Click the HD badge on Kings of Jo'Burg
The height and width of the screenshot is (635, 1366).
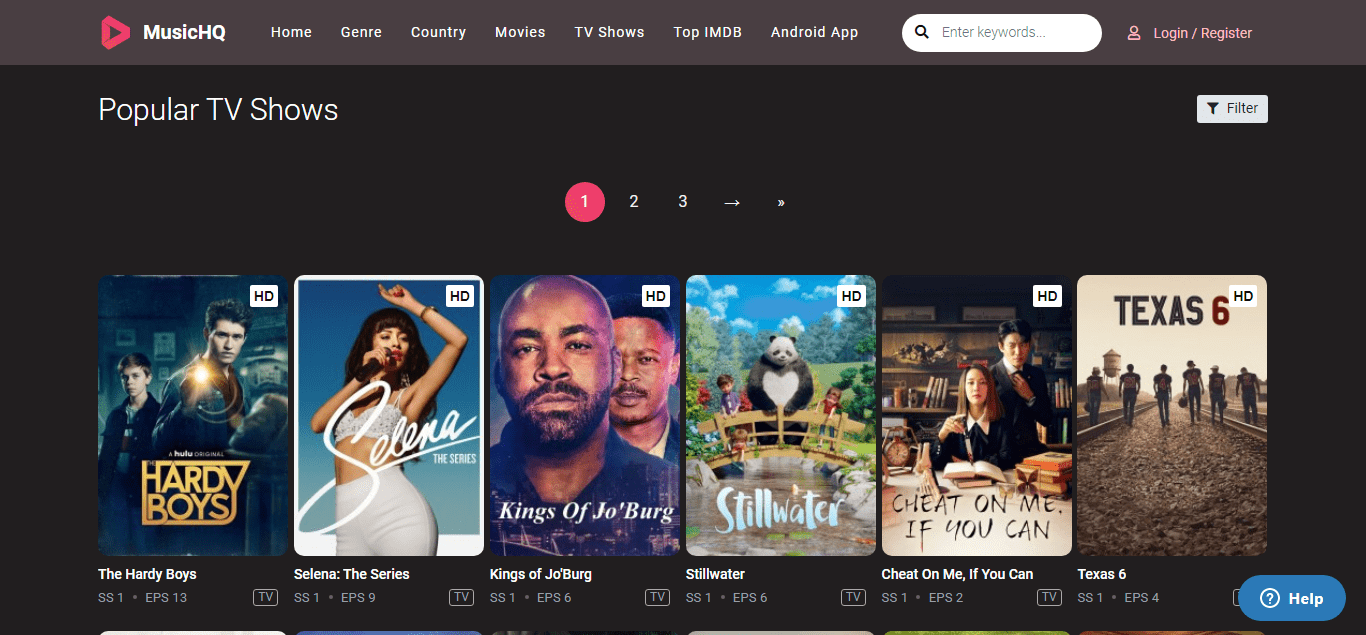[655, 296]
